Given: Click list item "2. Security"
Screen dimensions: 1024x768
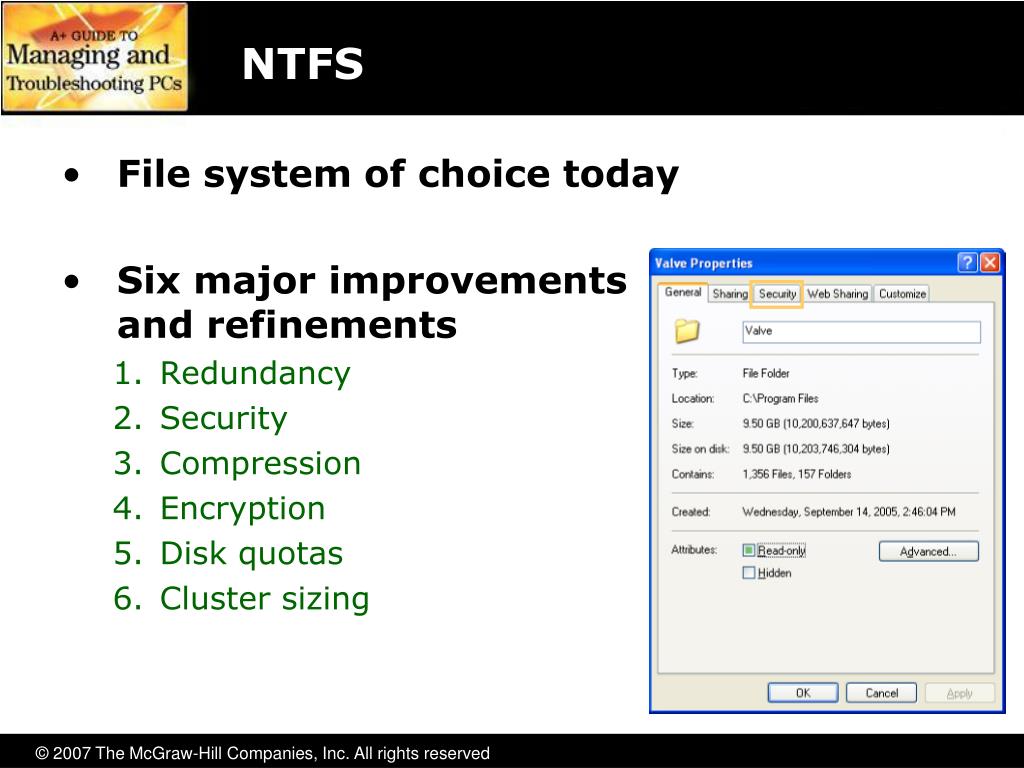Looking at the screenshot, I should pos(200,419).
